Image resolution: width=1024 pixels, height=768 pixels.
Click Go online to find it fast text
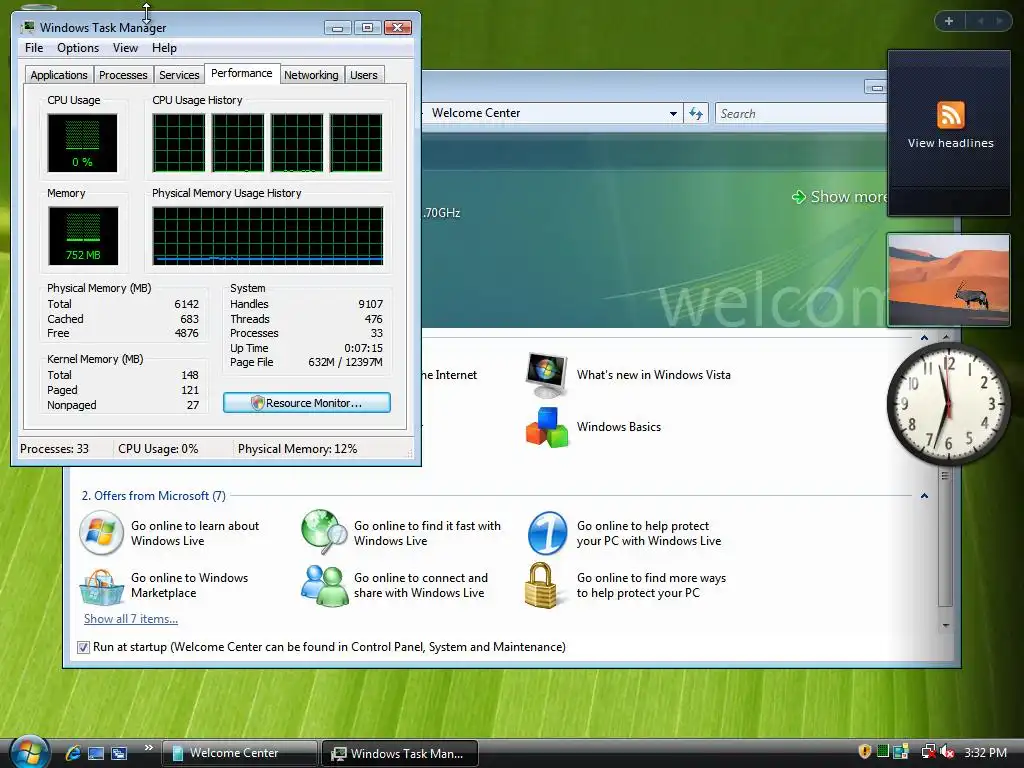(427, 533)
